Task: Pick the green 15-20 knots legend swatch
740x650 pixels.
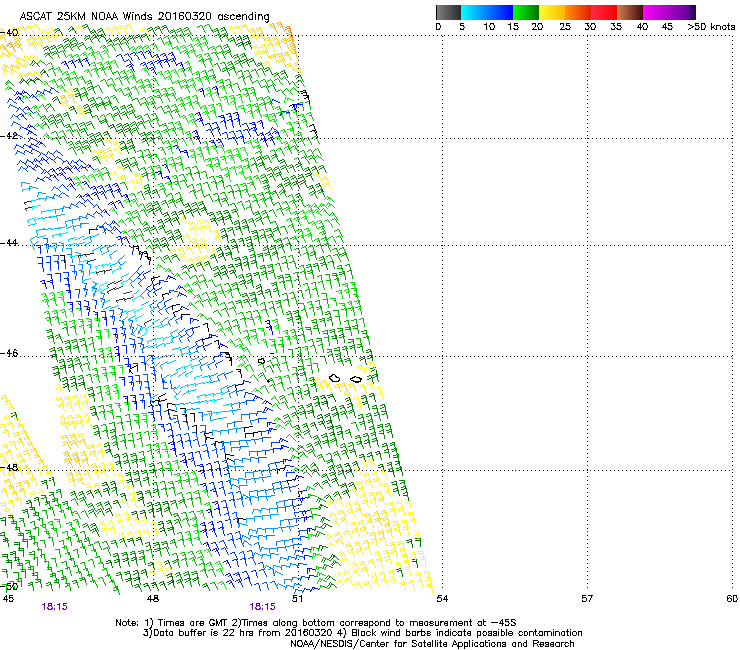Action: (526, 12)
